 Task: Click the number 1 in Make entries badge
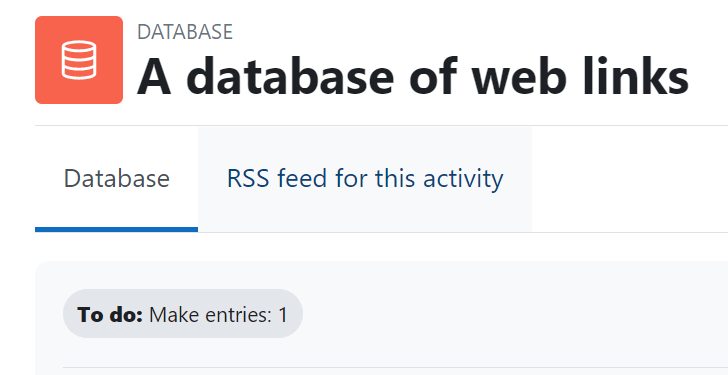click(x=283, y=314)
